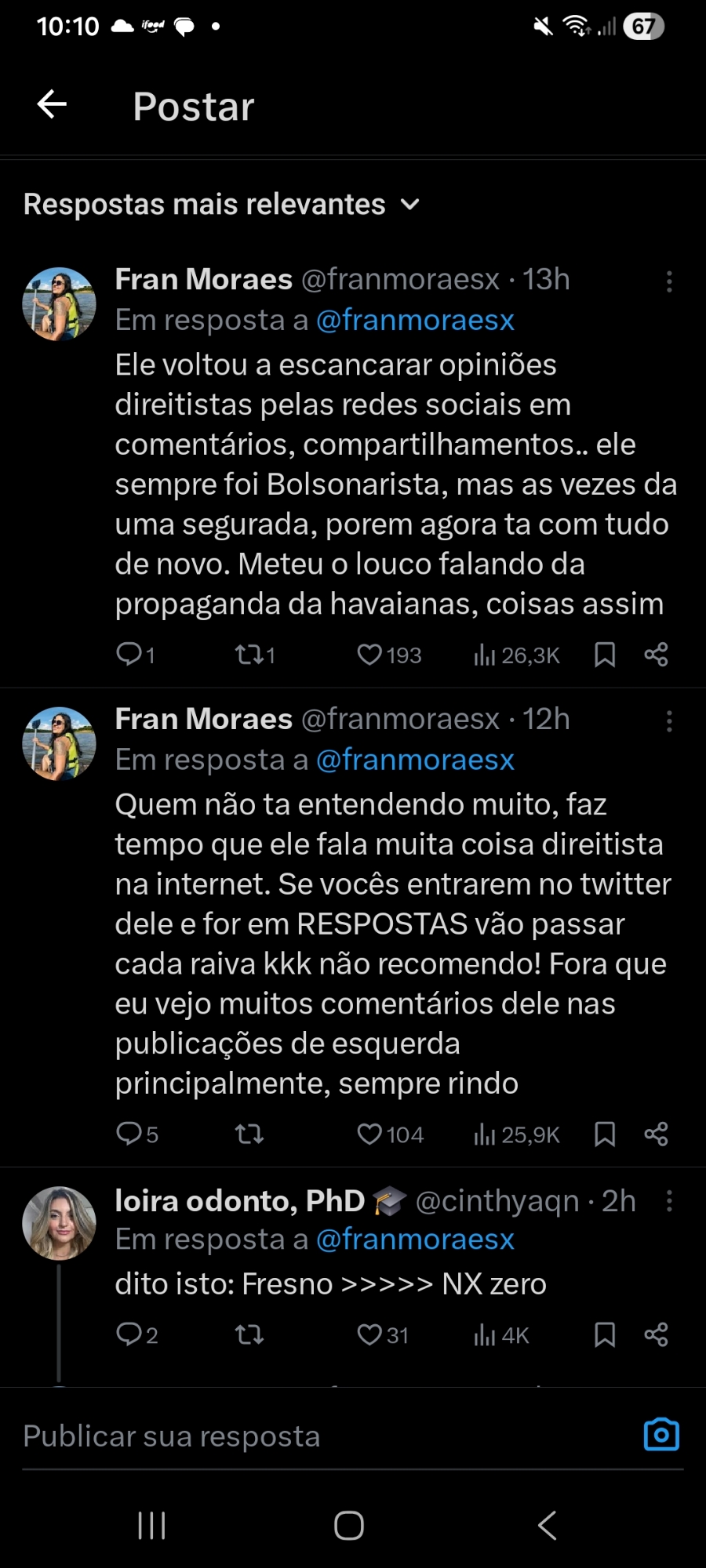The width and height of the screenshot is (706, 1568).
Task: Share the 13h Fran Moraes reply
Action: [x=656, y=655]
